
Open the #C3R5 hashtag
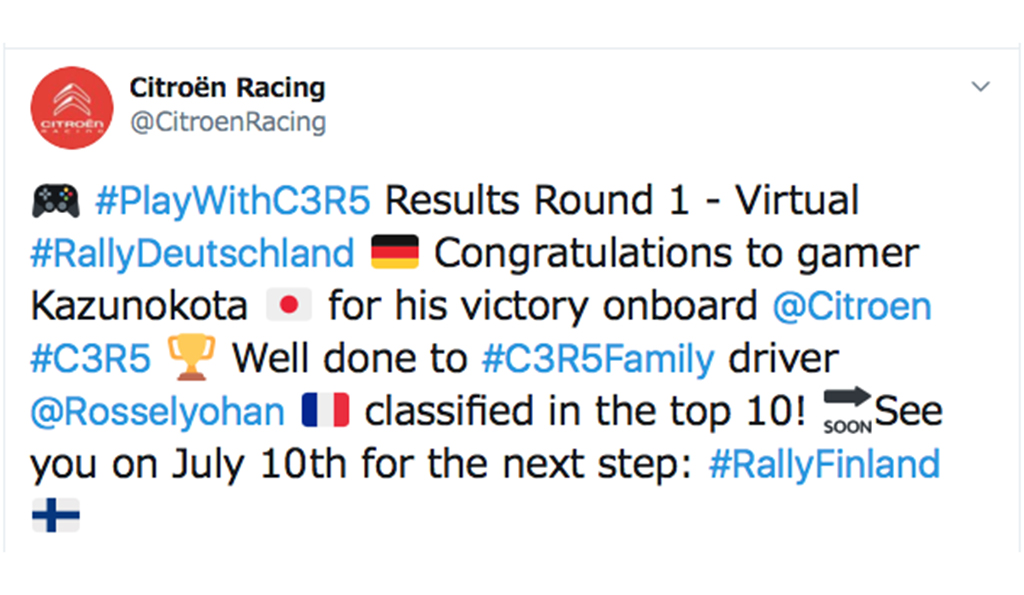(x=90, y=359)
